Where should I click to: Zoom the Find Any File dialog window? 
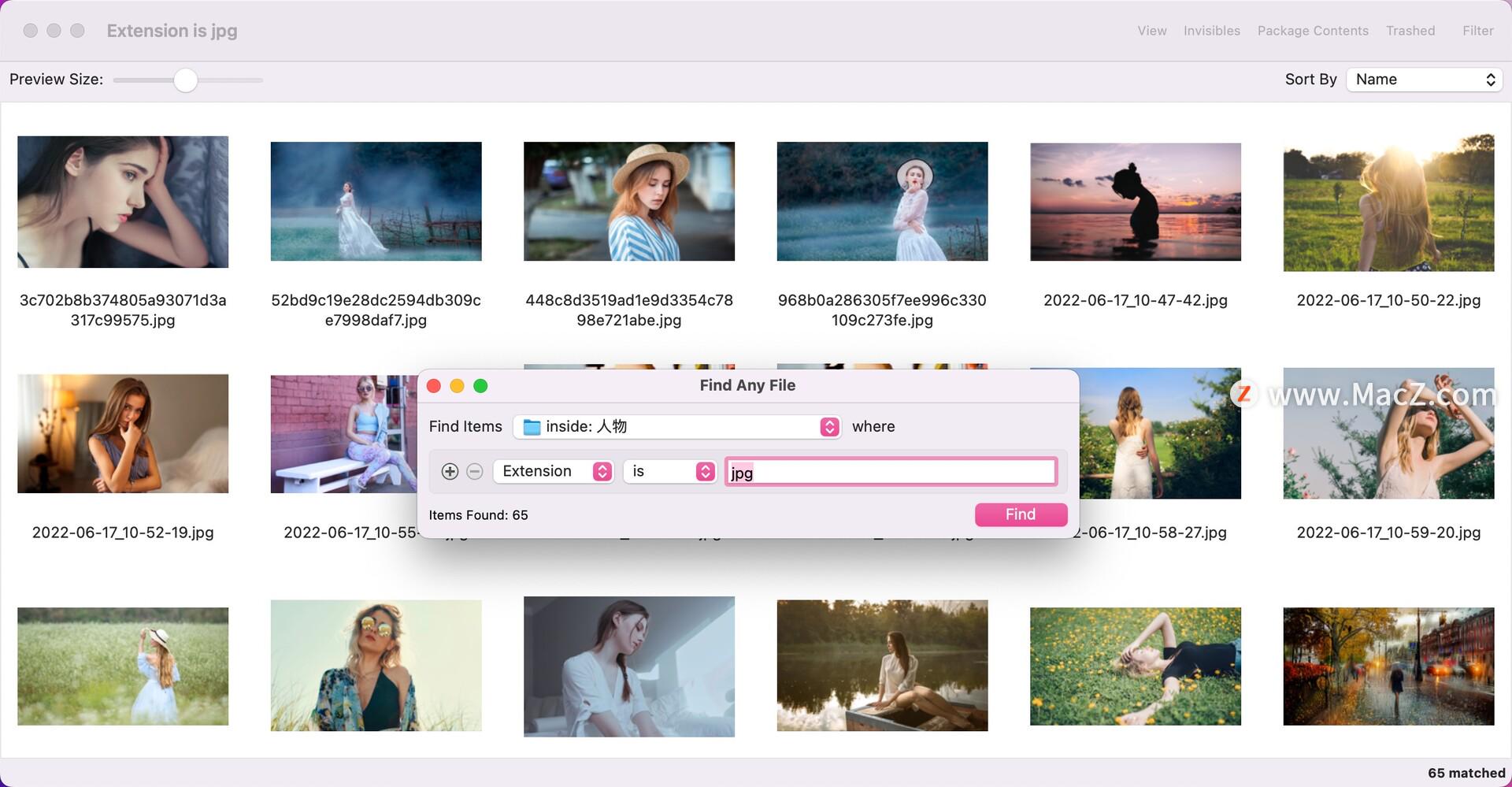tap(480, 386)
